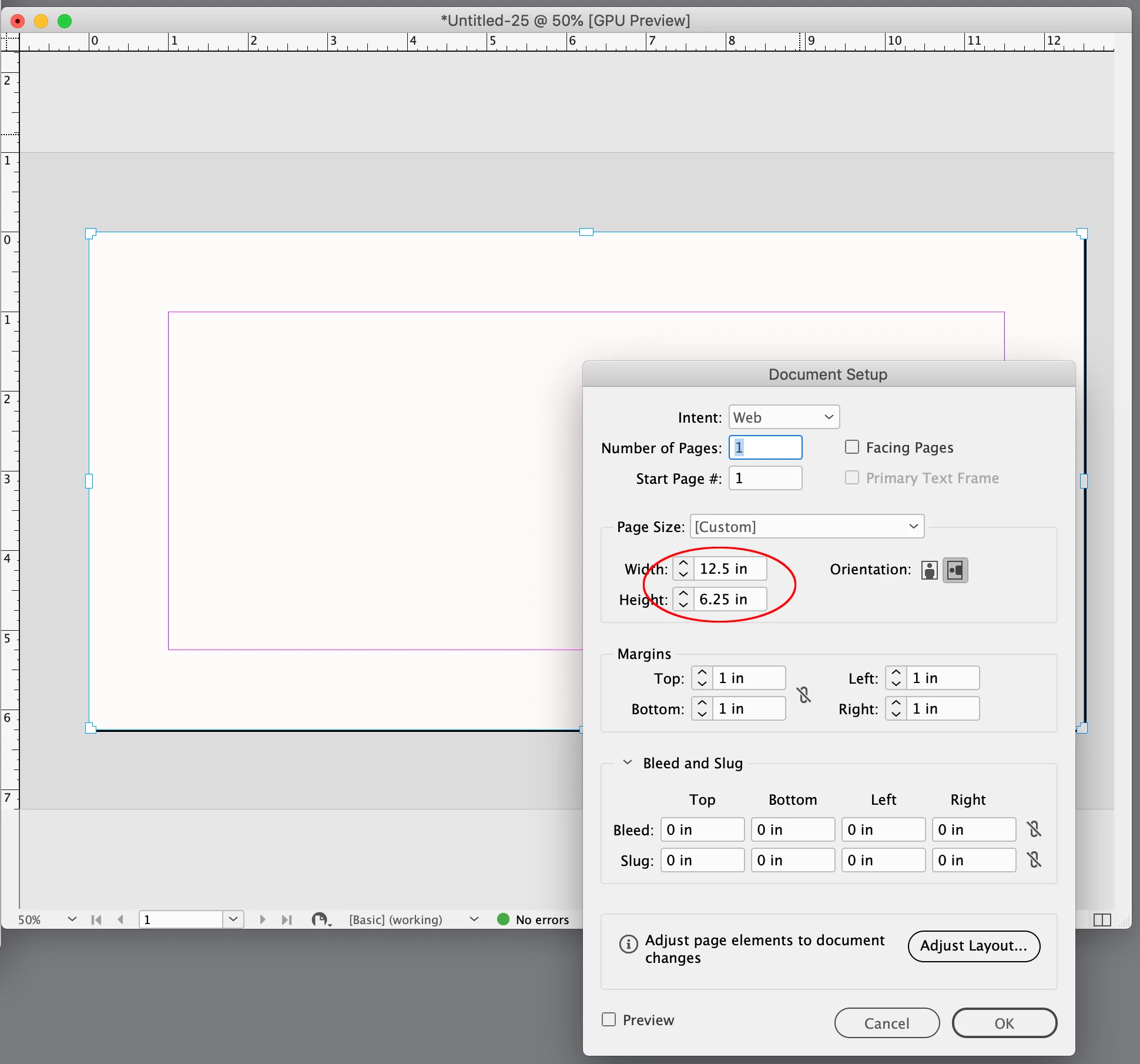Toggle the Slug chain link icon
This screenshot has height=1064, width=1140.
(1034, 860)
